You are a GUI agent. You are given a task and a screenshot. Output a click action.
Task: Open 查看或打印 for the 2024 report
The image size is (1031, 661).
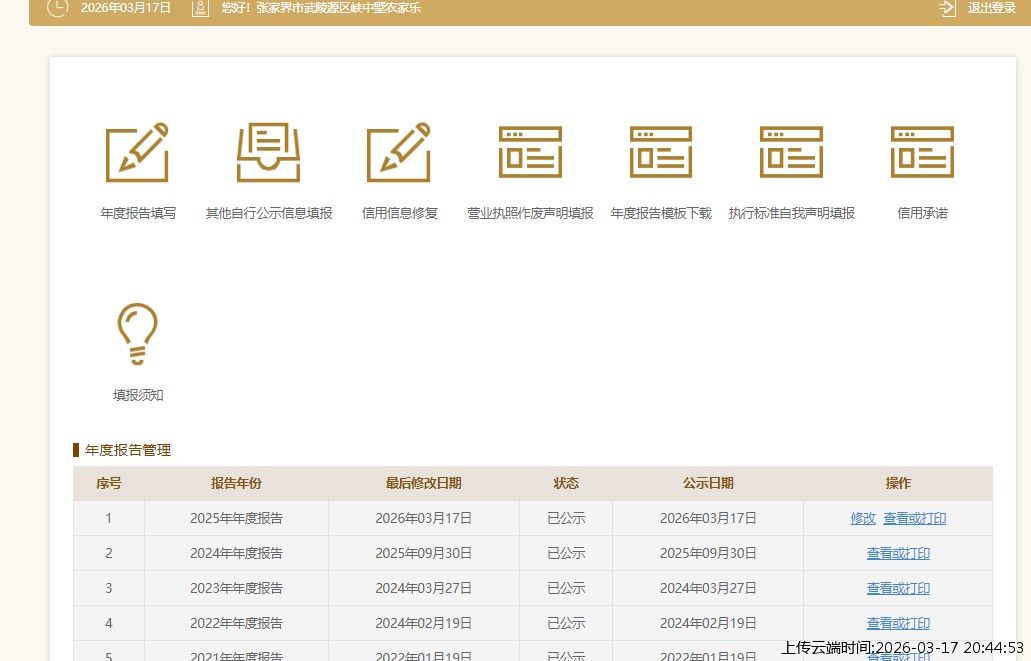pyautogui.click(x=898, y=553)
